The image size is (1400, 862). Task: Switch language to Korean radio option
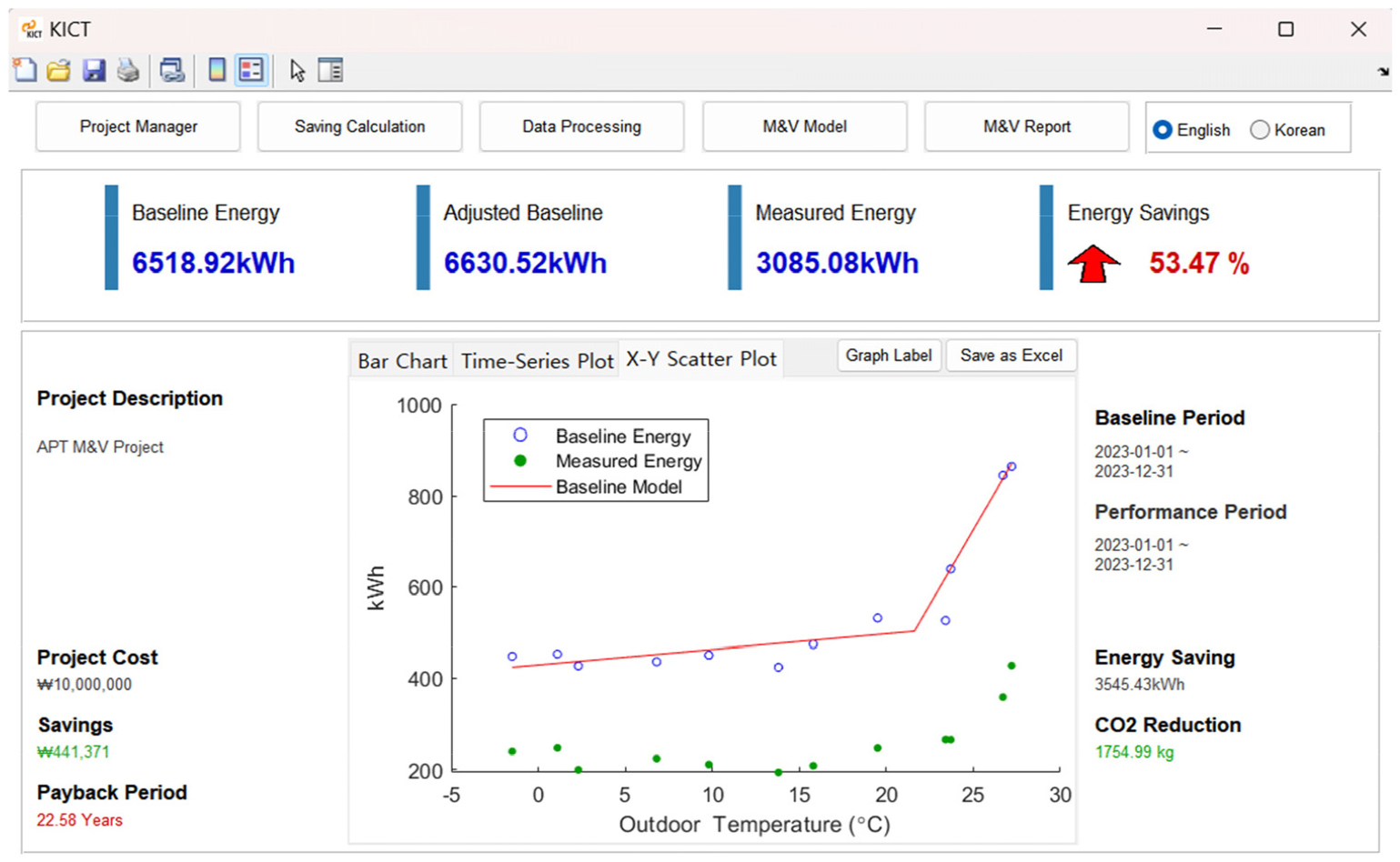[1260, 130]
